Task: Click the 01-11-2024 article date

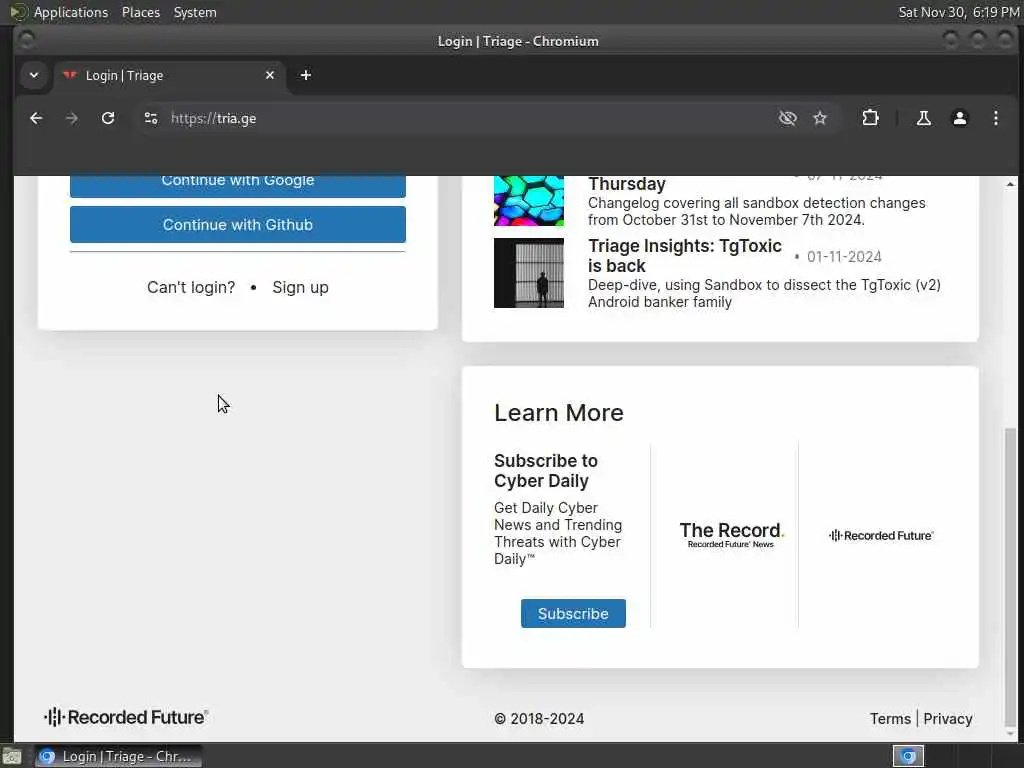Action: tap(844, 257)
